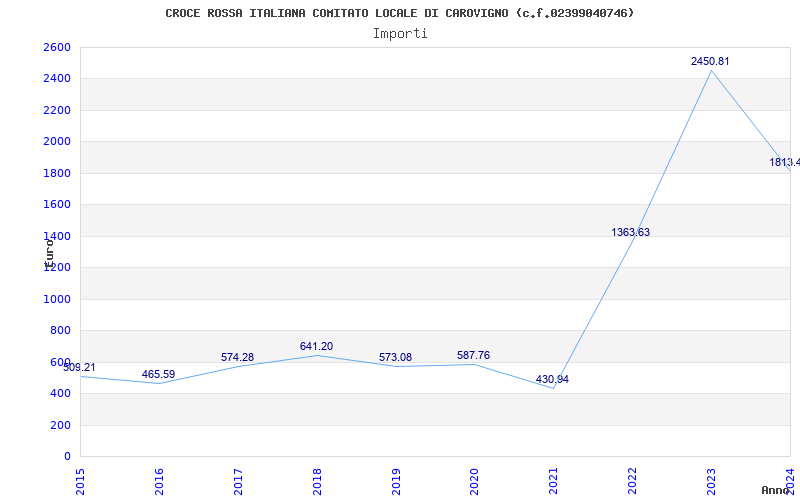Click the chart title CROCE ROSSA ITALIANA
This screenshot has height=500, width=800.
tap(400, 13)
